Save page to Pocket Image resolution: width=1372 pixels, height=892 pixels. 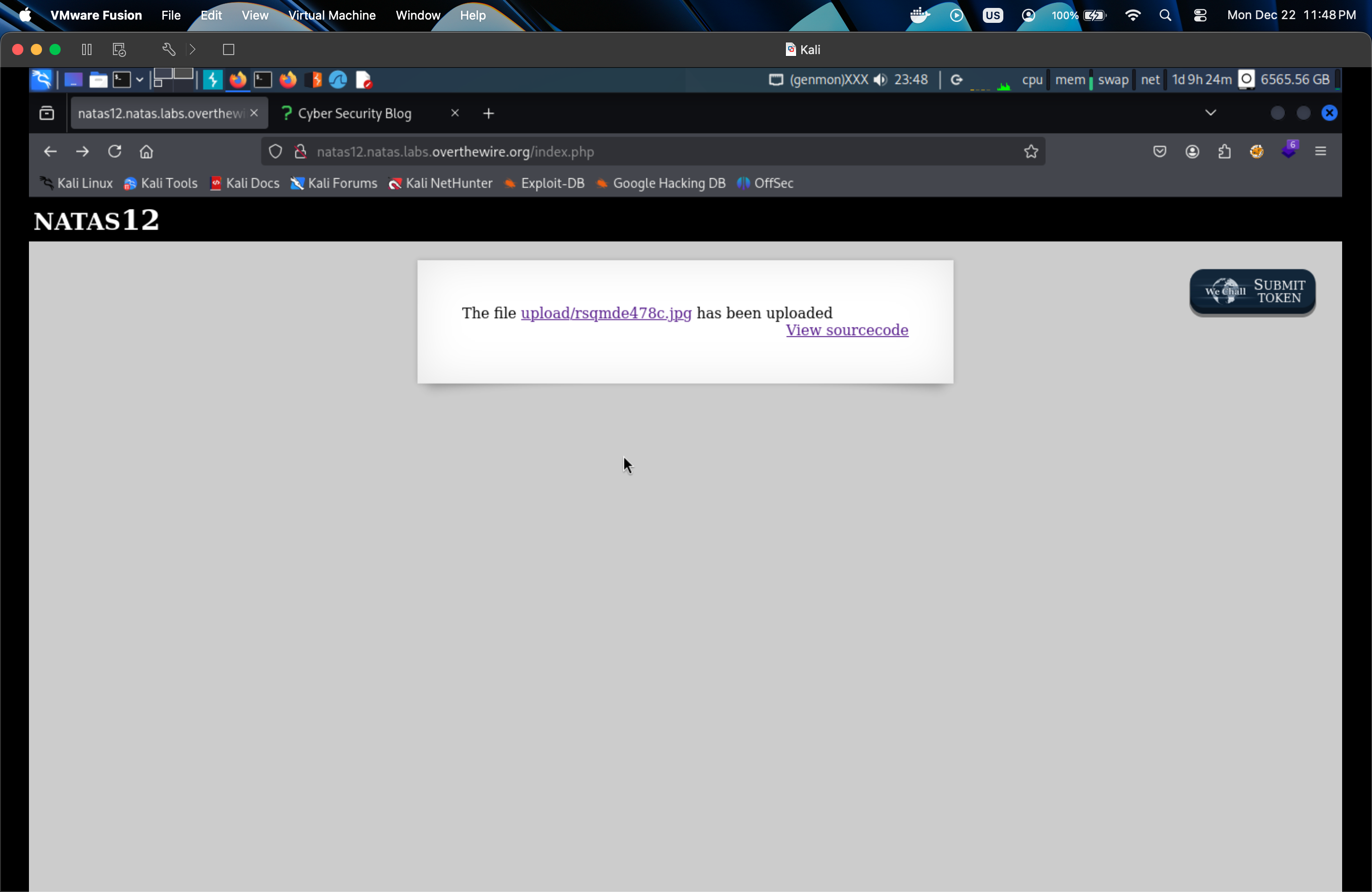[x=1159, y=152]
